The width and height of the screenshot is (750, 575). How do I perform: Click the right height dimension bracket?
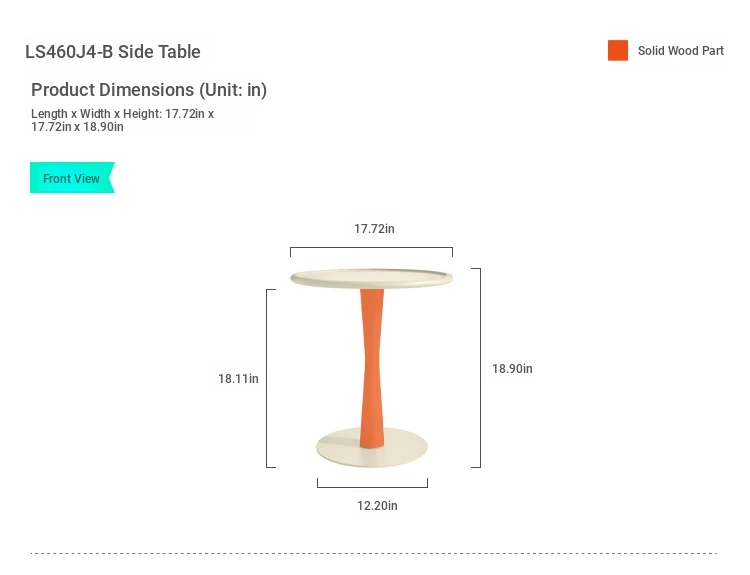[476, 368]
